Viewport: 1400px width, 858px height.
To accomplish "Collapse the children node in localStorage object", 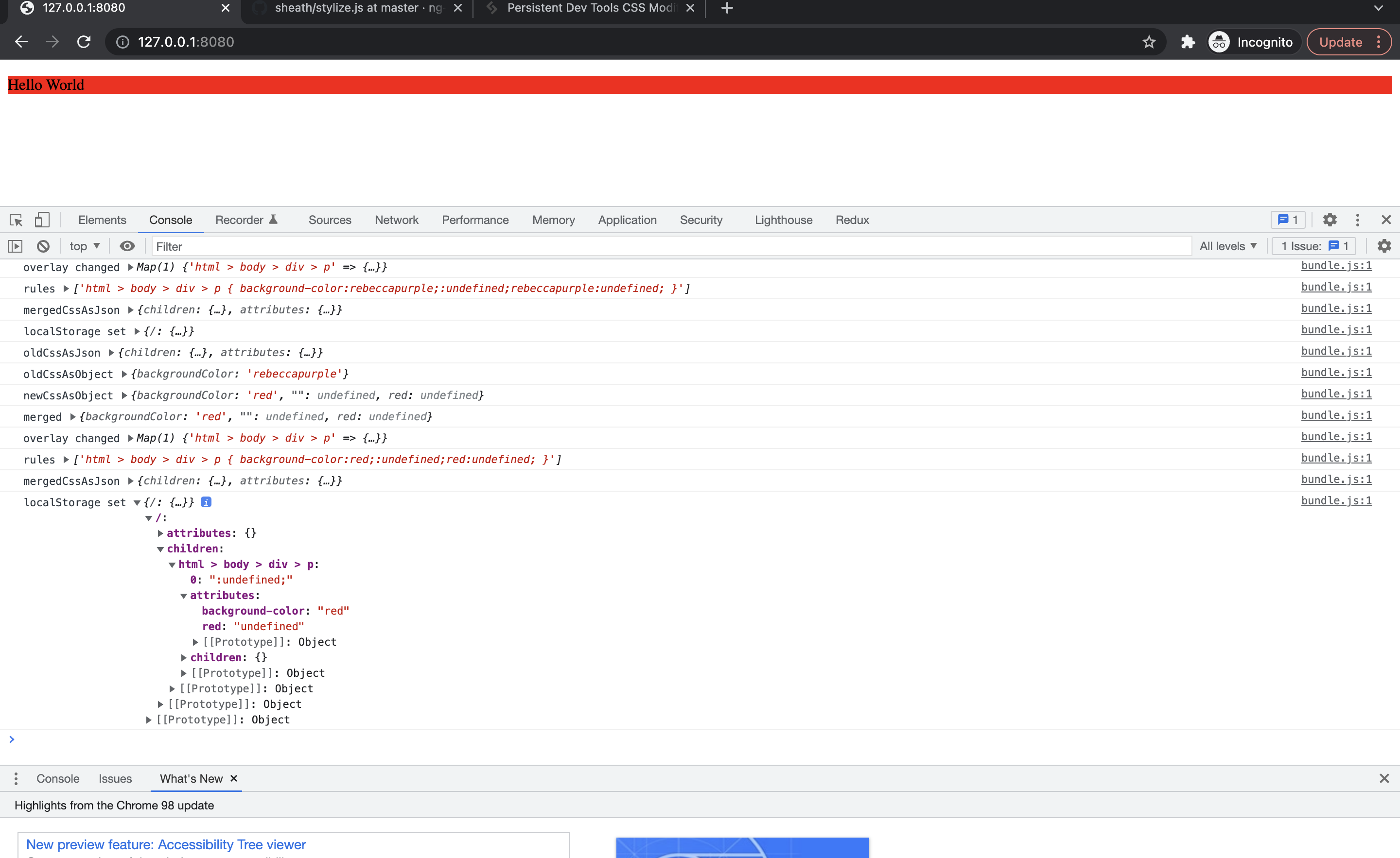I will [161, 549].
